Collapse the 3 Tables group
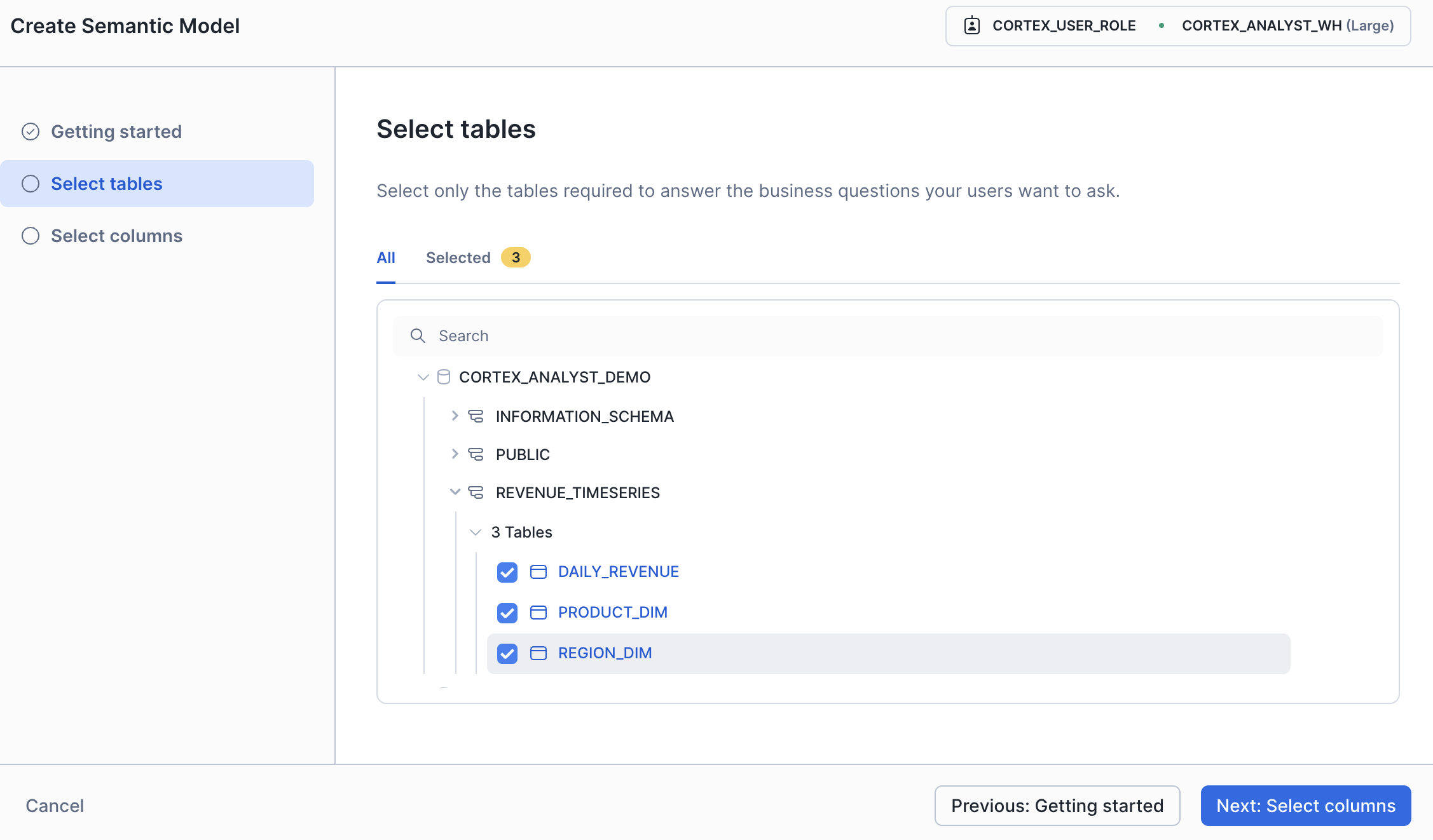 (x=475, y=532)
